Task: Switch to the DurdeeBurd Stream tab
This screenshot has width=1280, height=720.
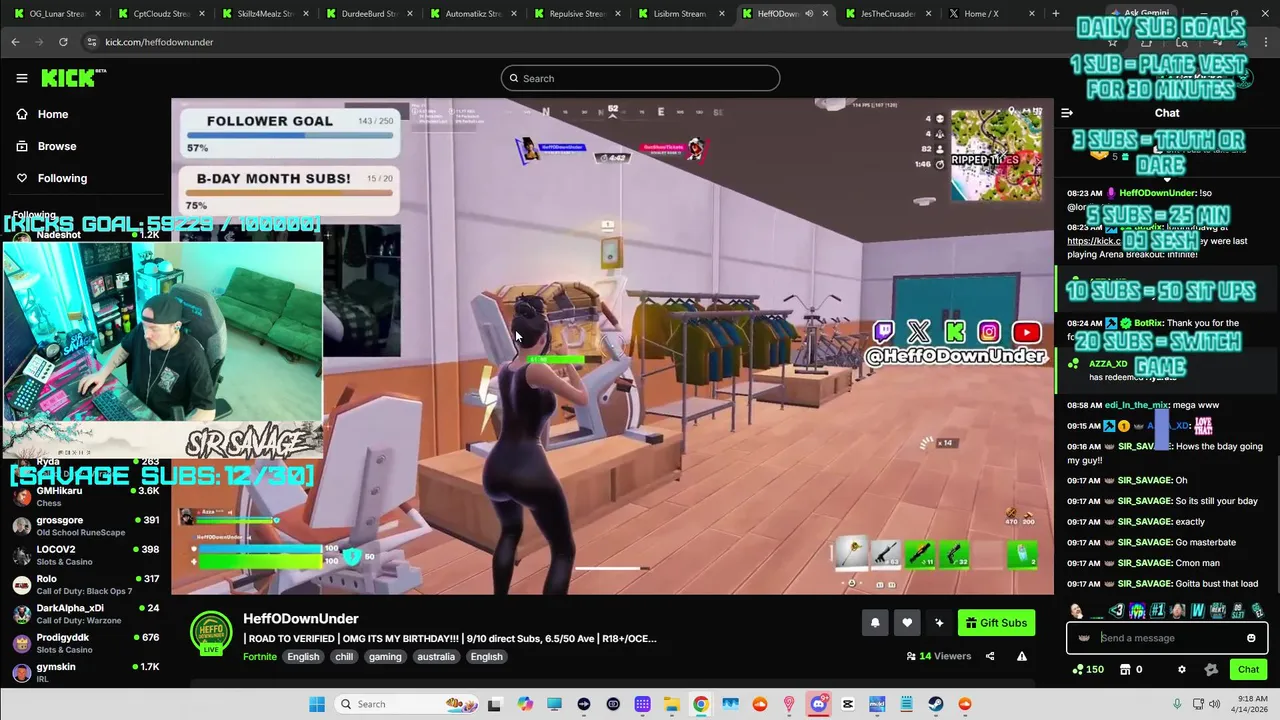Action: click(x=368, y=14)
